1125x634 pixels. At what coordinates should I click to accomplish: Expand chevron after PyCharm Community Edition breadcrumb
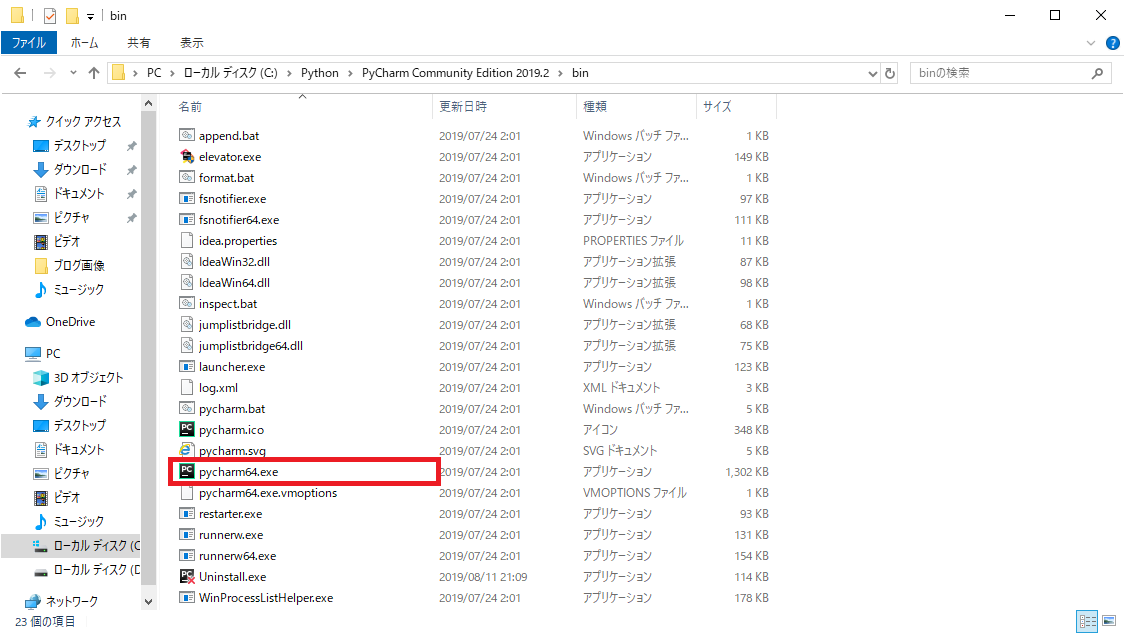560,73
